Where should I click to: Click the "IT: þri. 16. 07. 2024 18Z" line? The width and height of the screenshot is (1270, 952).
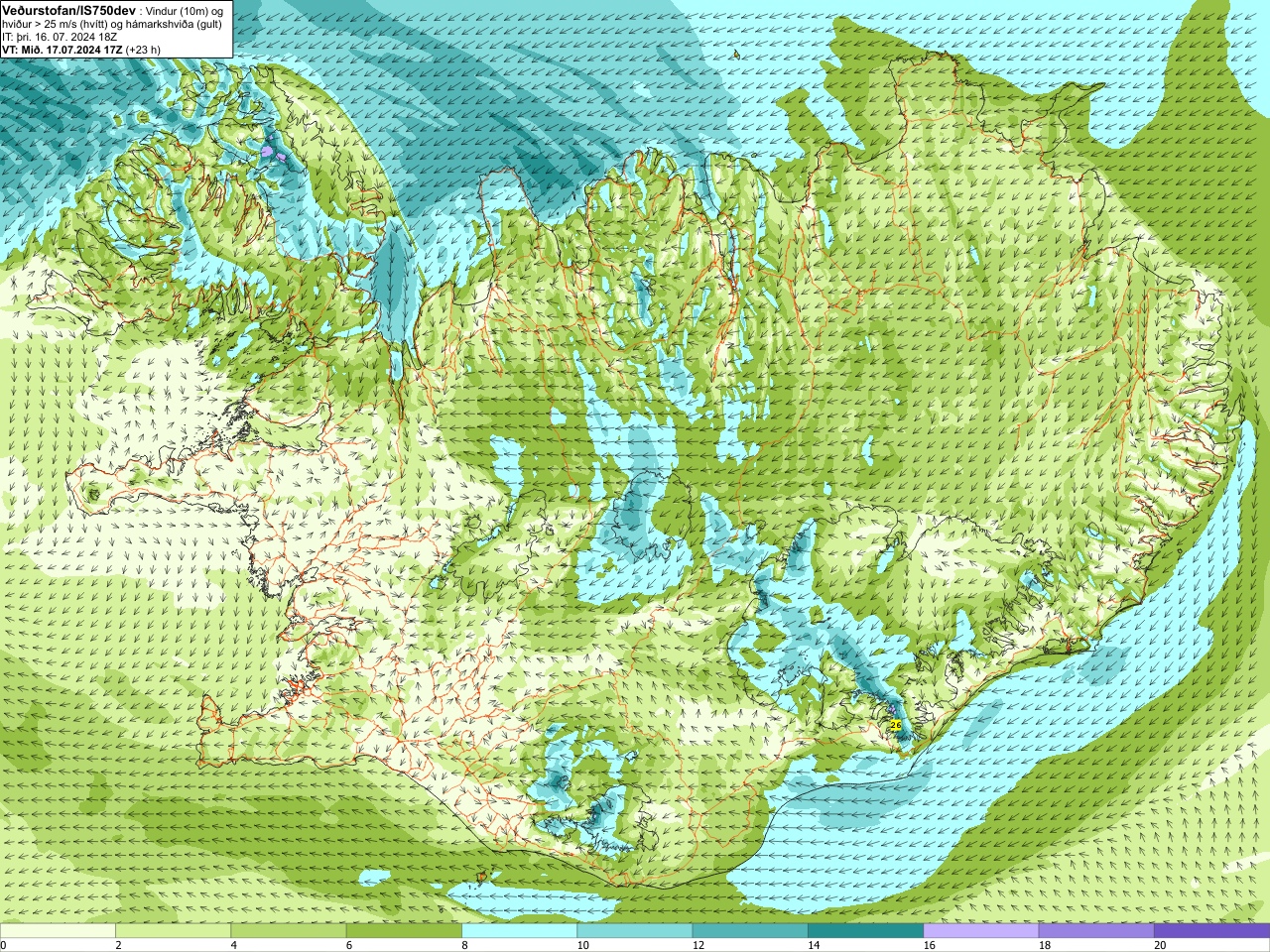click(61, 36)
